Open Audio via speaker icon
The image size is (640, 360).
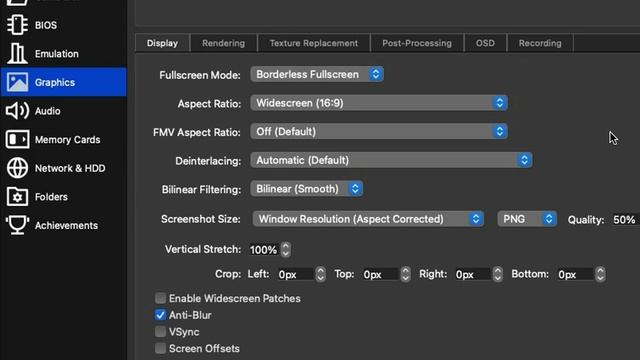(17, 111)
